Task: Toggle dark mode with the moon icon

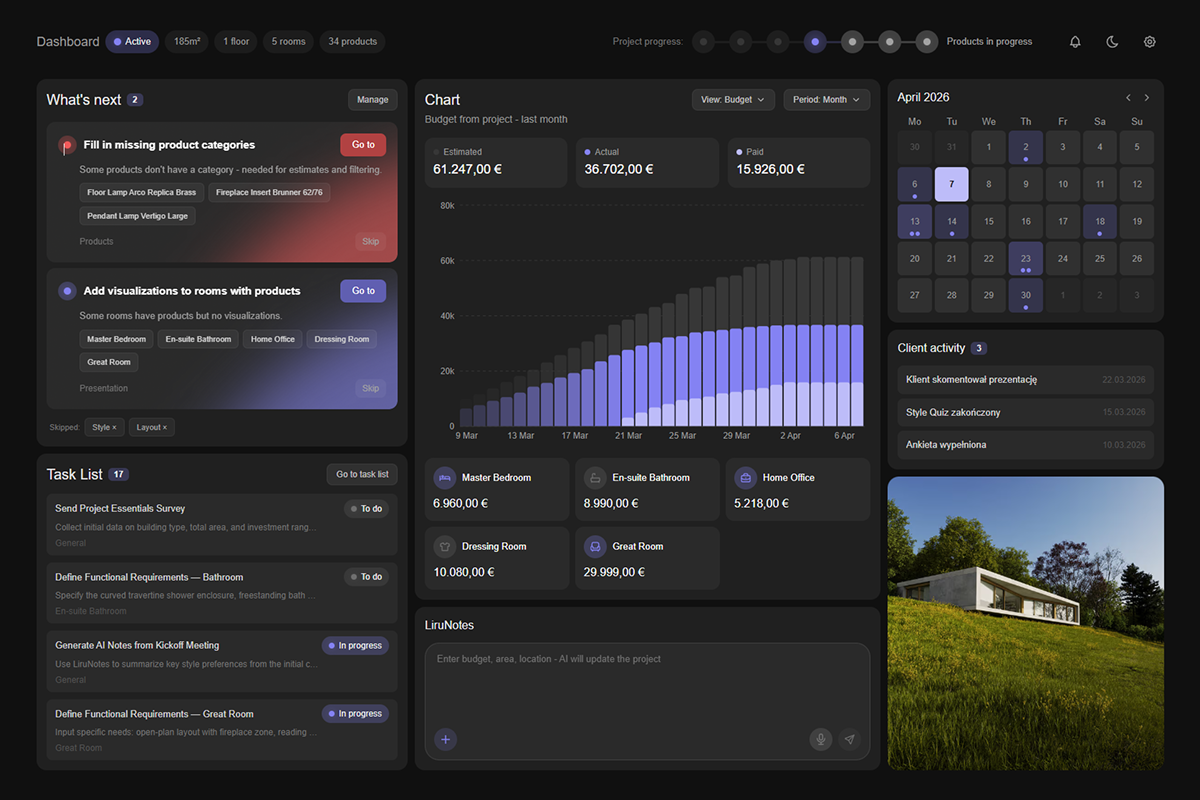Action: [x=1112, y=42]
